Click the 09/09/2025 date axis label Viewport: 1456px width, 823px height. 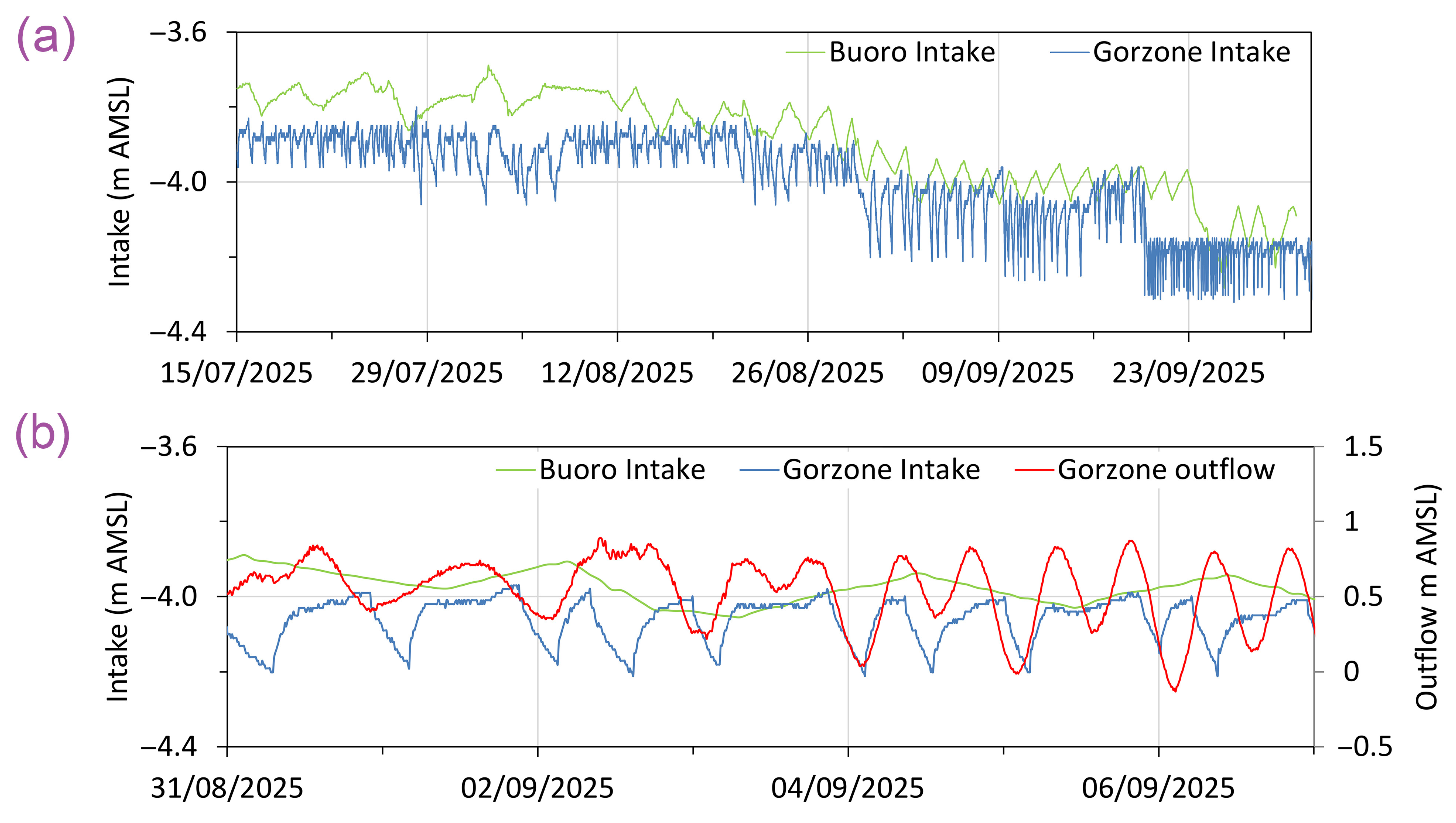point(998,374)
